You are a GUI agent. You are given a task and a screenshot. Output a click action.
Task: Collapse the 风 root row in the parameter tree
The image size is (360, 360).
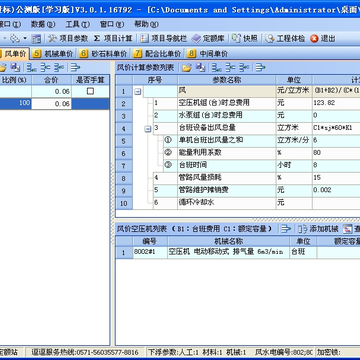pos(138,91)
